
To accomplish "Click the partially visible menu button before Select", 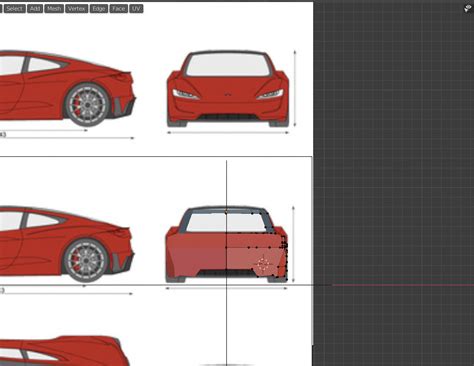I will click(x=1, y=8).
